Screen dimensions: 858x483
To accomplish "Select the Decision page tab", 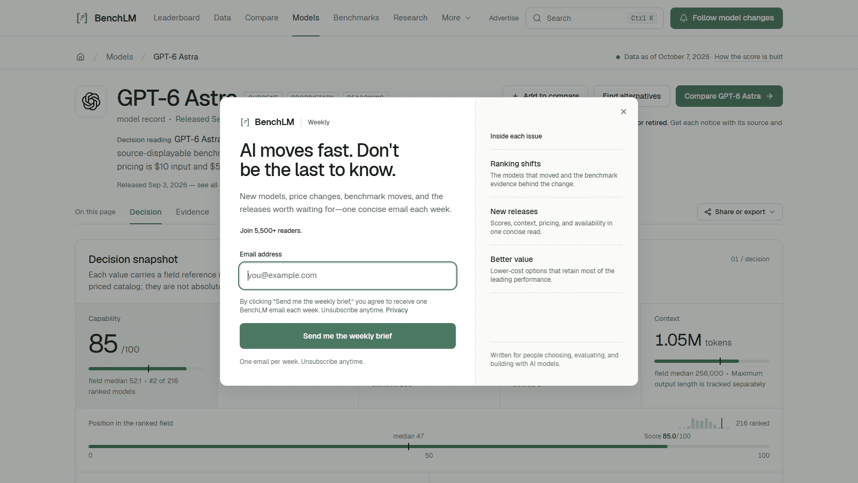I will 146,212.
